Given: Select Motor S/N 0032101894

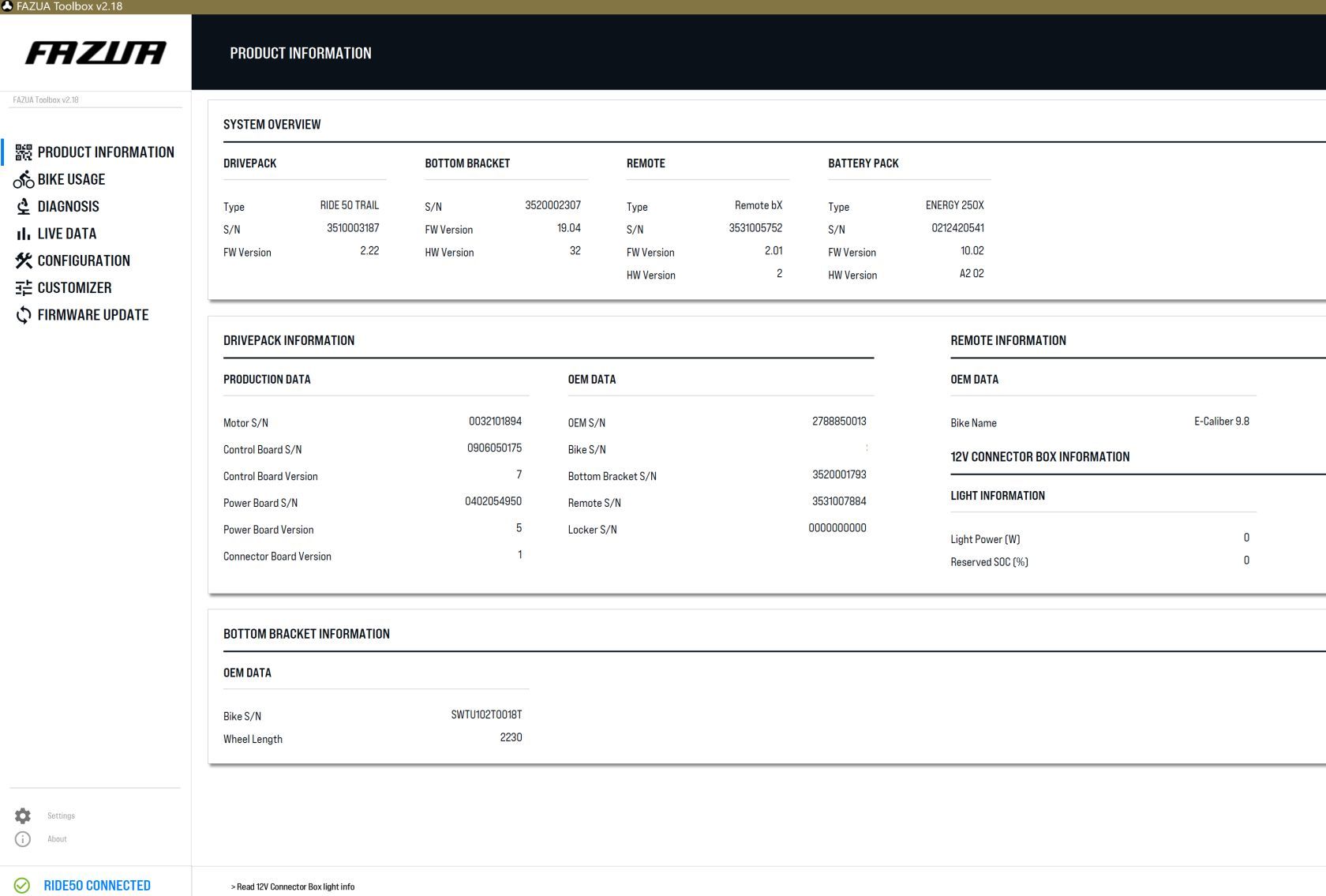Looking at the screenshot, I should pyautogui.click(x=495, y=422).
